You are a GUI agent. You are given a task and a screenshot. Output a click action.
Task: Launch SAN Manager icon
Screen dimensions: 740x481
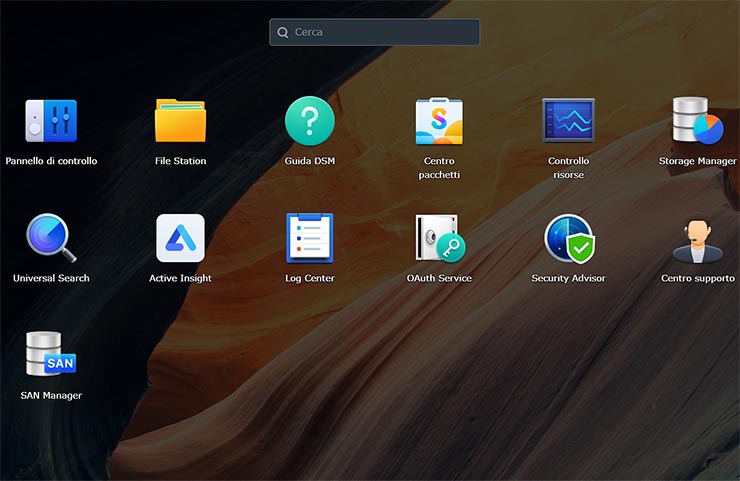click(51, 355)
